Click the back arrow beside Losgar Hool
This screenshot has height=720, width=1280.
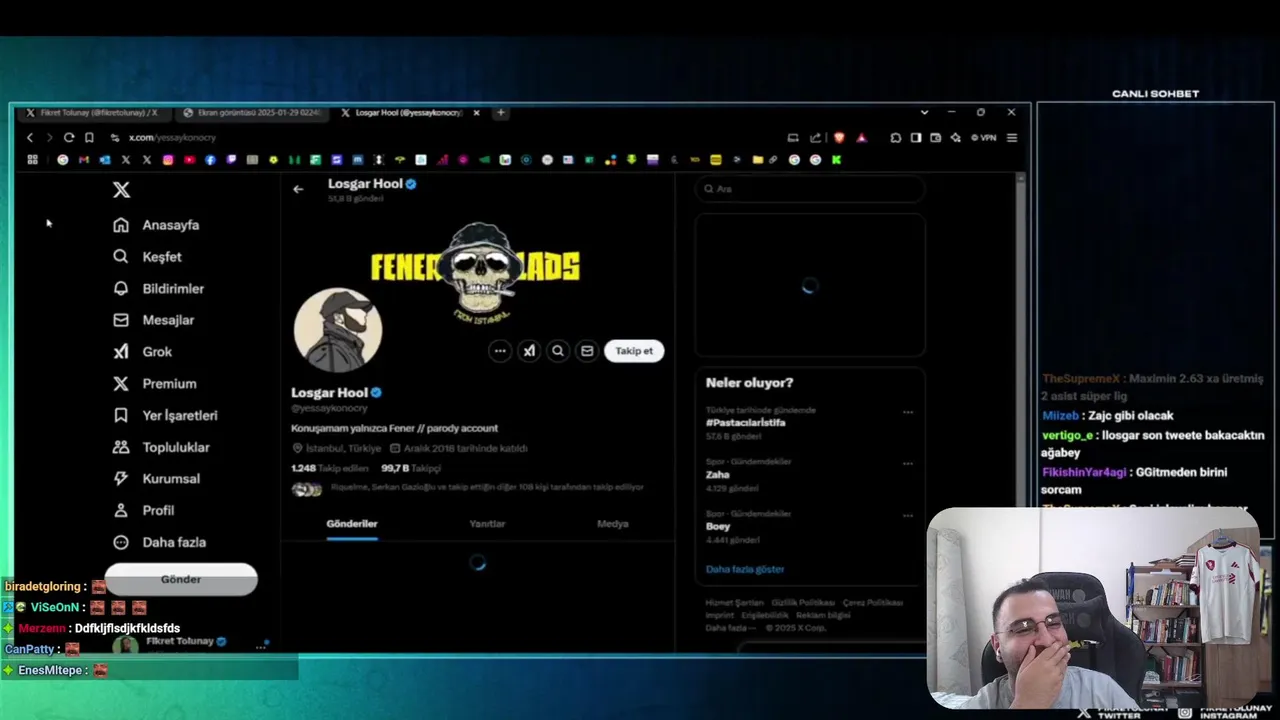pyautogui.click(x=298, y=189)
